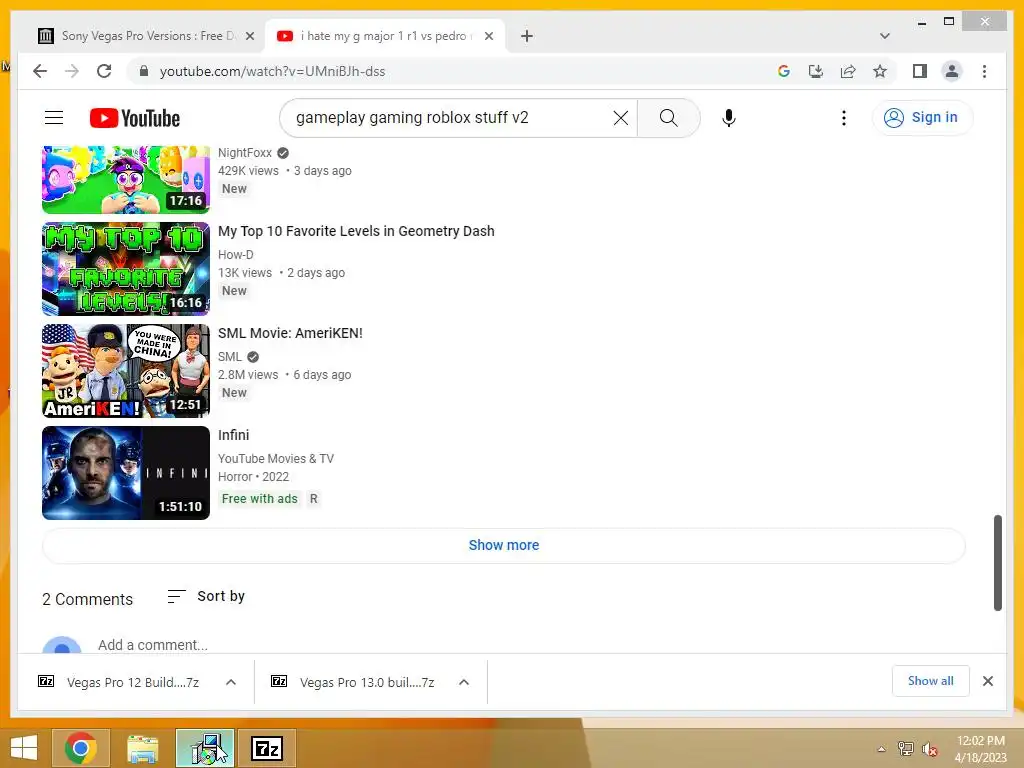The image size is (1024, 768).
Task: Open the SML channel name
Action: 230,357
